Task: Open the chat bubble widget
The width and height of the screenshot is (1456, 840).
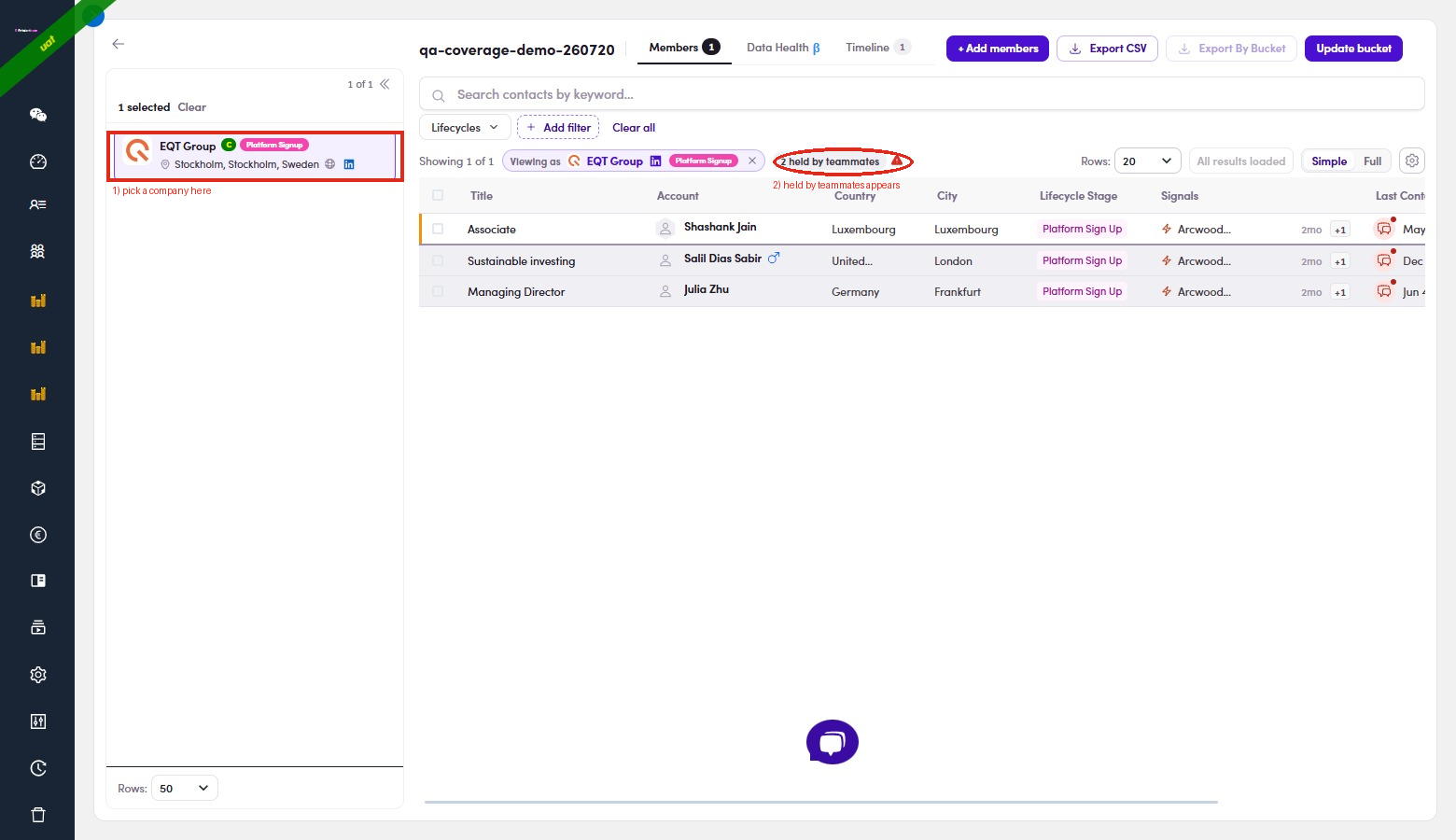Action: [833, 742]
